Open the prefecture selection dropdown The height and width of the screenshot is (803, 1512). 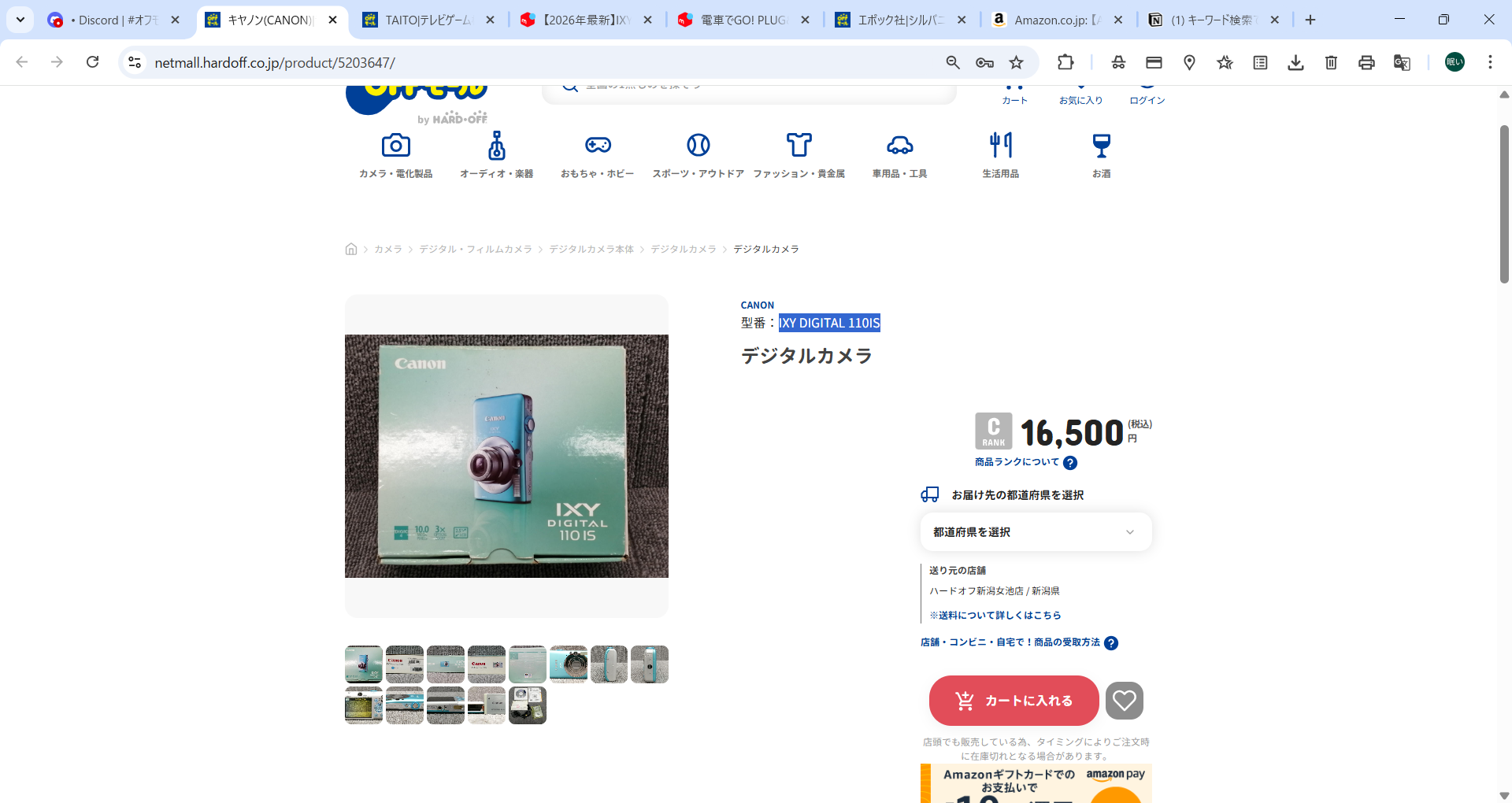tap(1036, 532)
